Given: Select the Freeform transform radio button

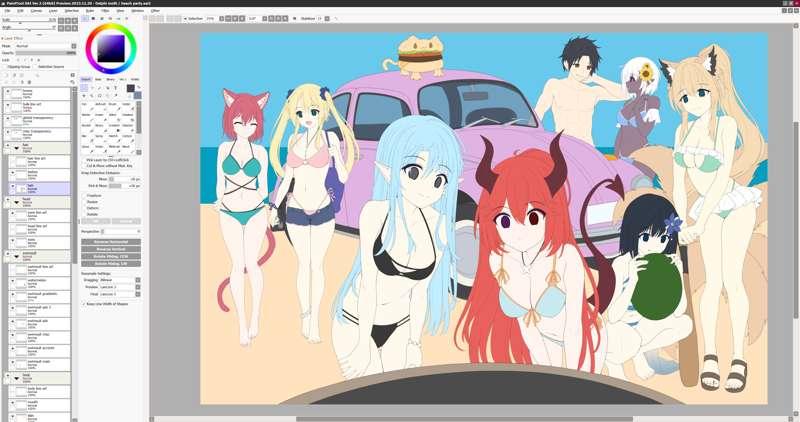Looking at the screenshot, I should point(85,195).
